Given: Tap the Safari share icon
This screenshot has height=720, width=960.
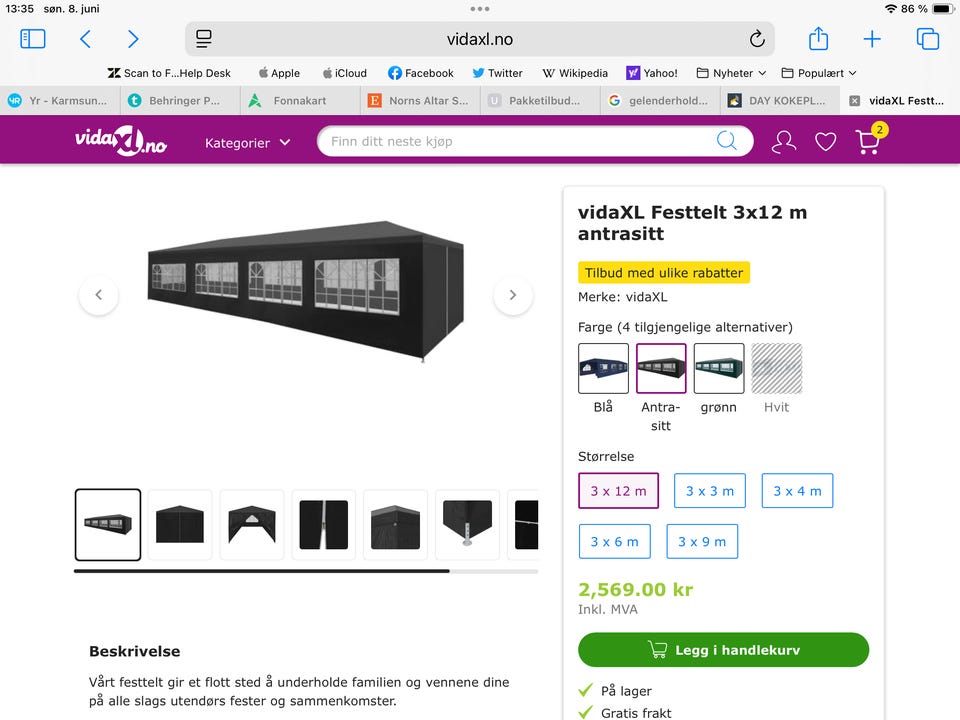Looking at the screenshot, I should [818, 39].
